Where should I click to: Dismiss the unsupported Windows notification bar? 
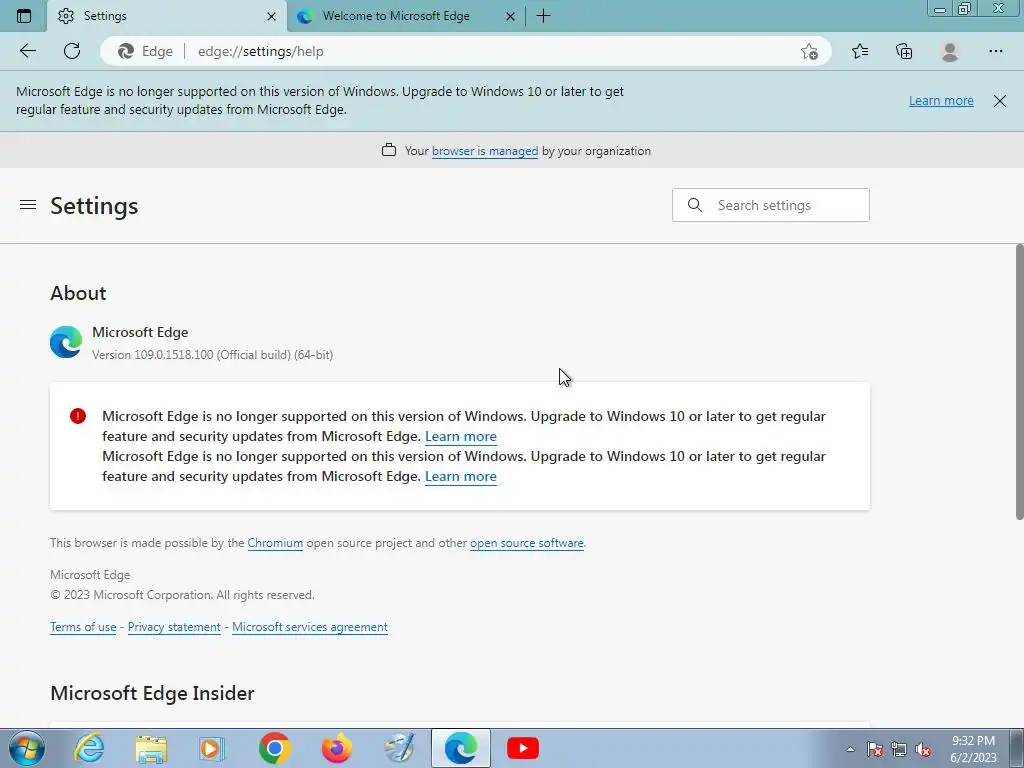(x=999, y=101)
